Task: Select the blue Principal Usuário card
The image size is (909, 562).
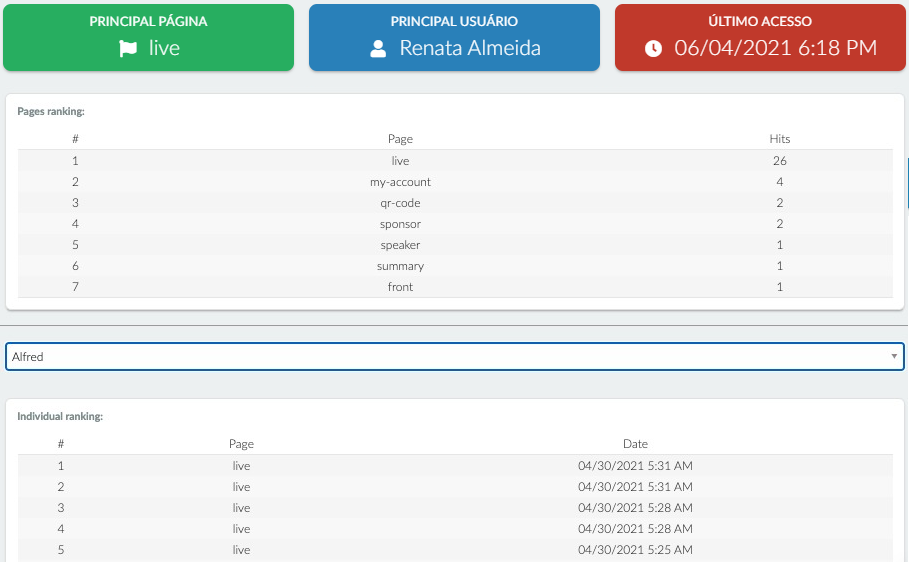Action: coord(454,38)
